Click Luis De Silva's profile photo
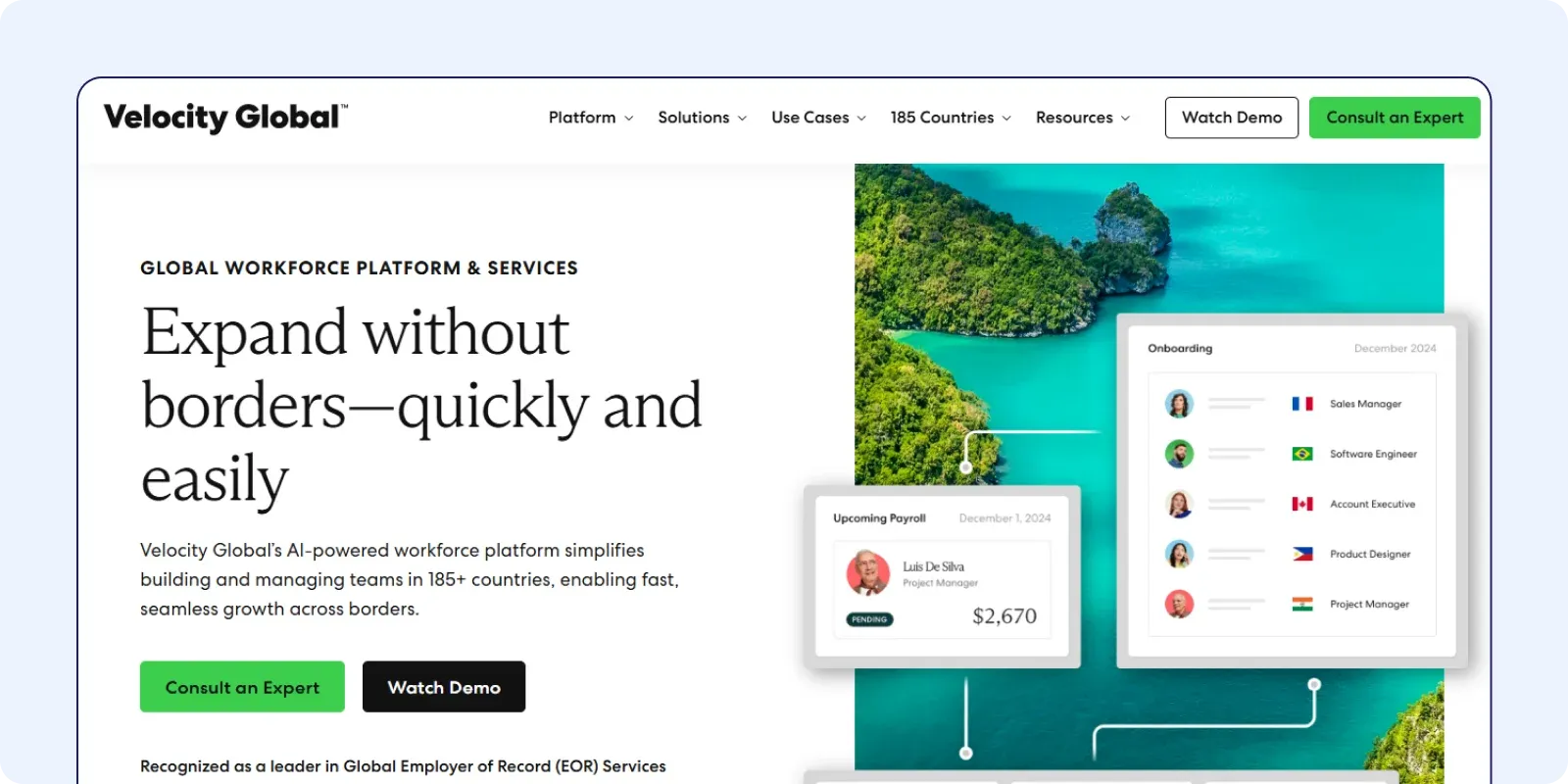1568x784 pixels. coord(867,573)
